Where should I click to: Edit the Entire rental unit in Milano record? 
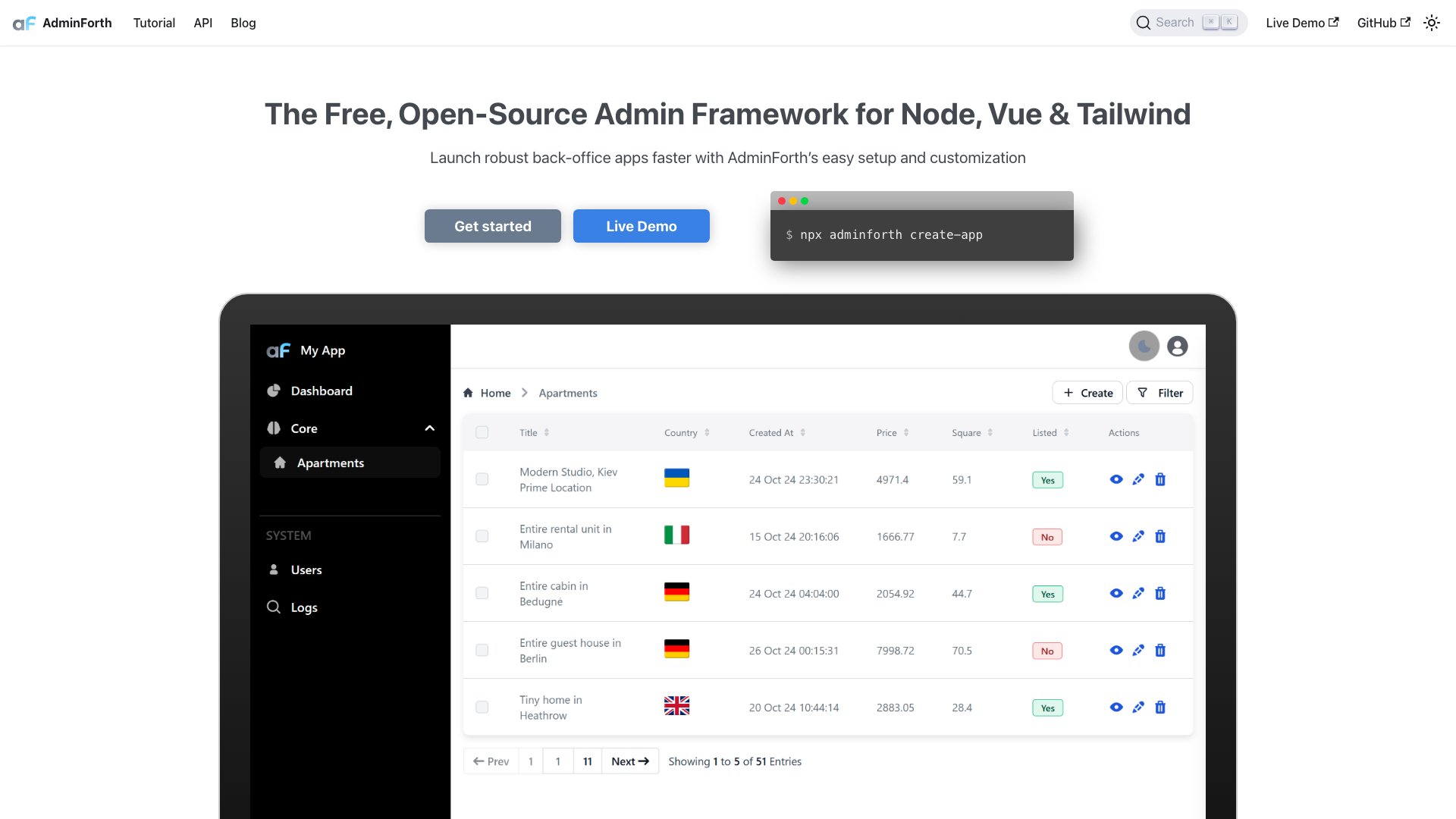coord(1138,536)
